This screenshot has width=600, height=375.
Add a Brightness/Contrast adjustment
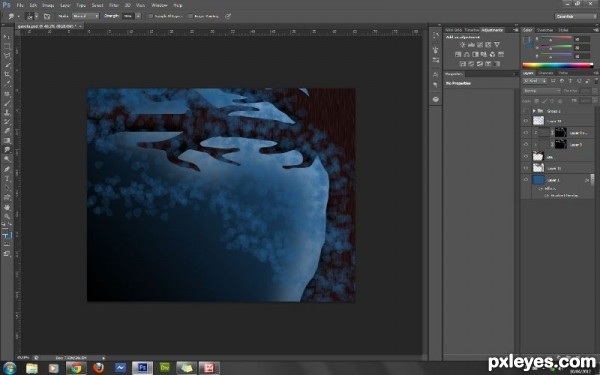pos(462,45)
